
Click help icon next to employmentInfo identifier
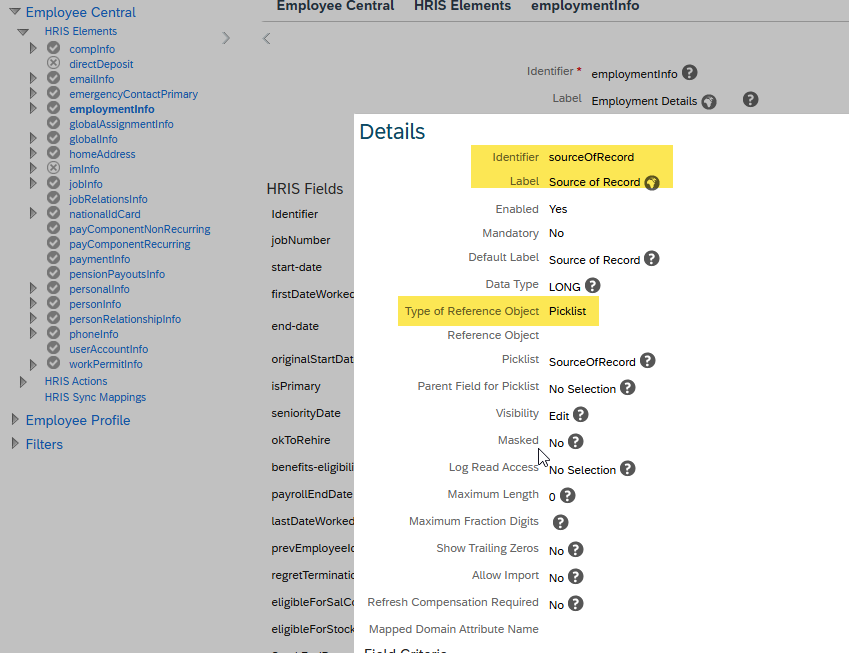pos(689,73)
